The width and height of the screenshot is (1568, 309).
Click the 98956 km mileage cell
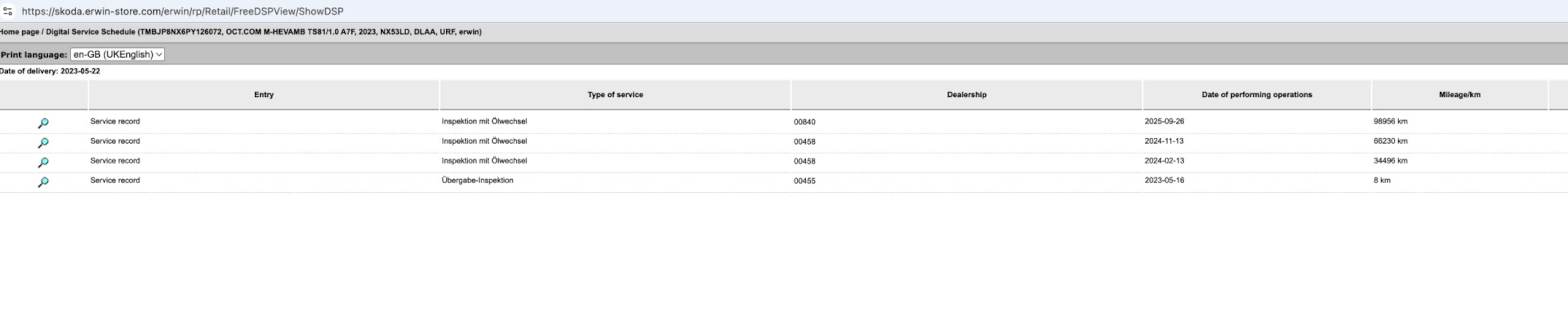pos(1390,121)
